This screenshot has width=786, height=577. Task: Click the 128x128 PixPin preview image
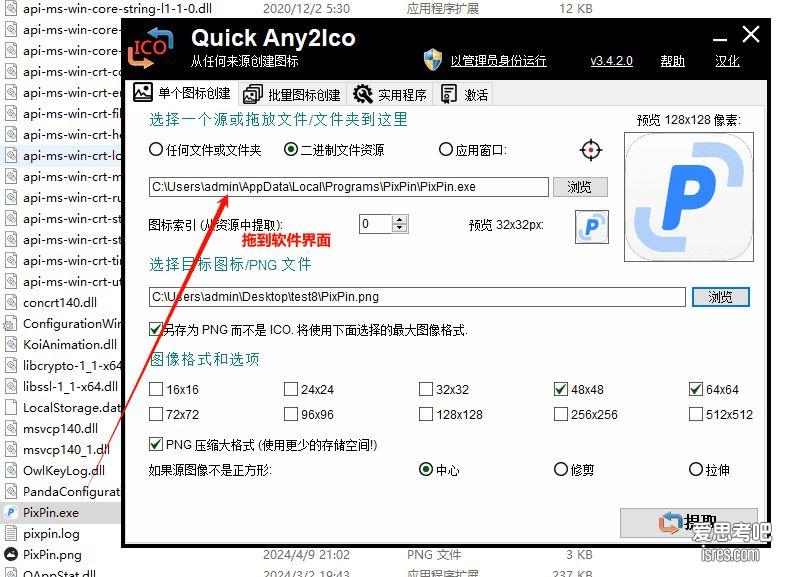point(689,197)
